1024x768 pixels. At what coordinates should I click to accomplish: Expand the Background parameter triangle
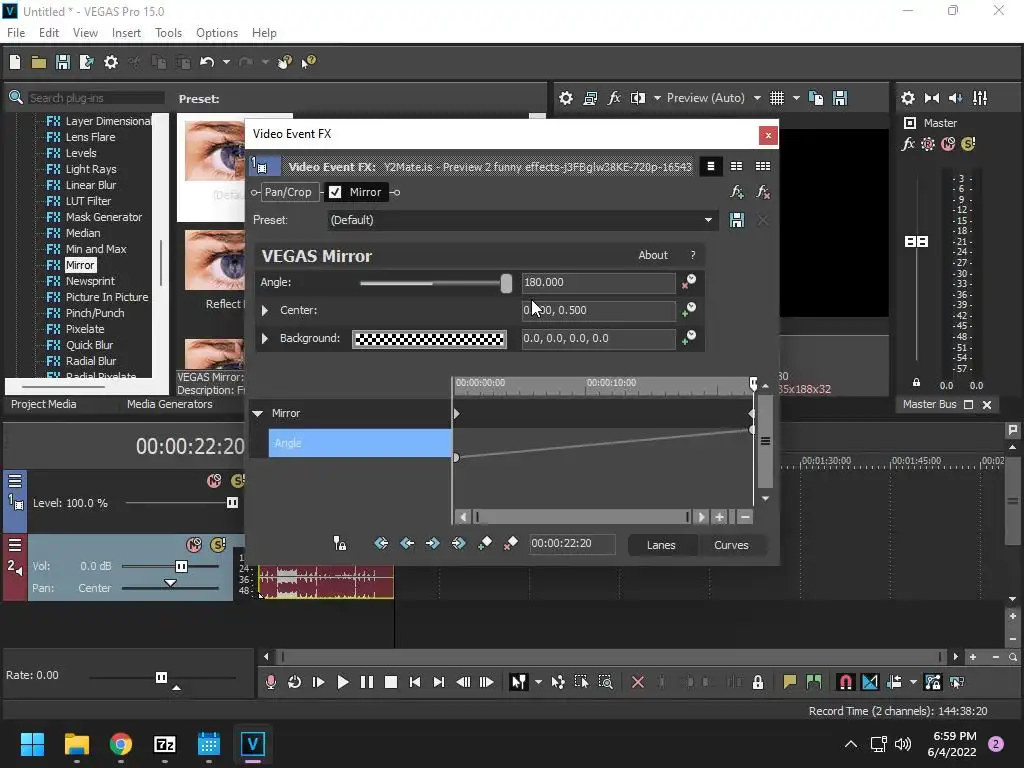pos(265,338)
